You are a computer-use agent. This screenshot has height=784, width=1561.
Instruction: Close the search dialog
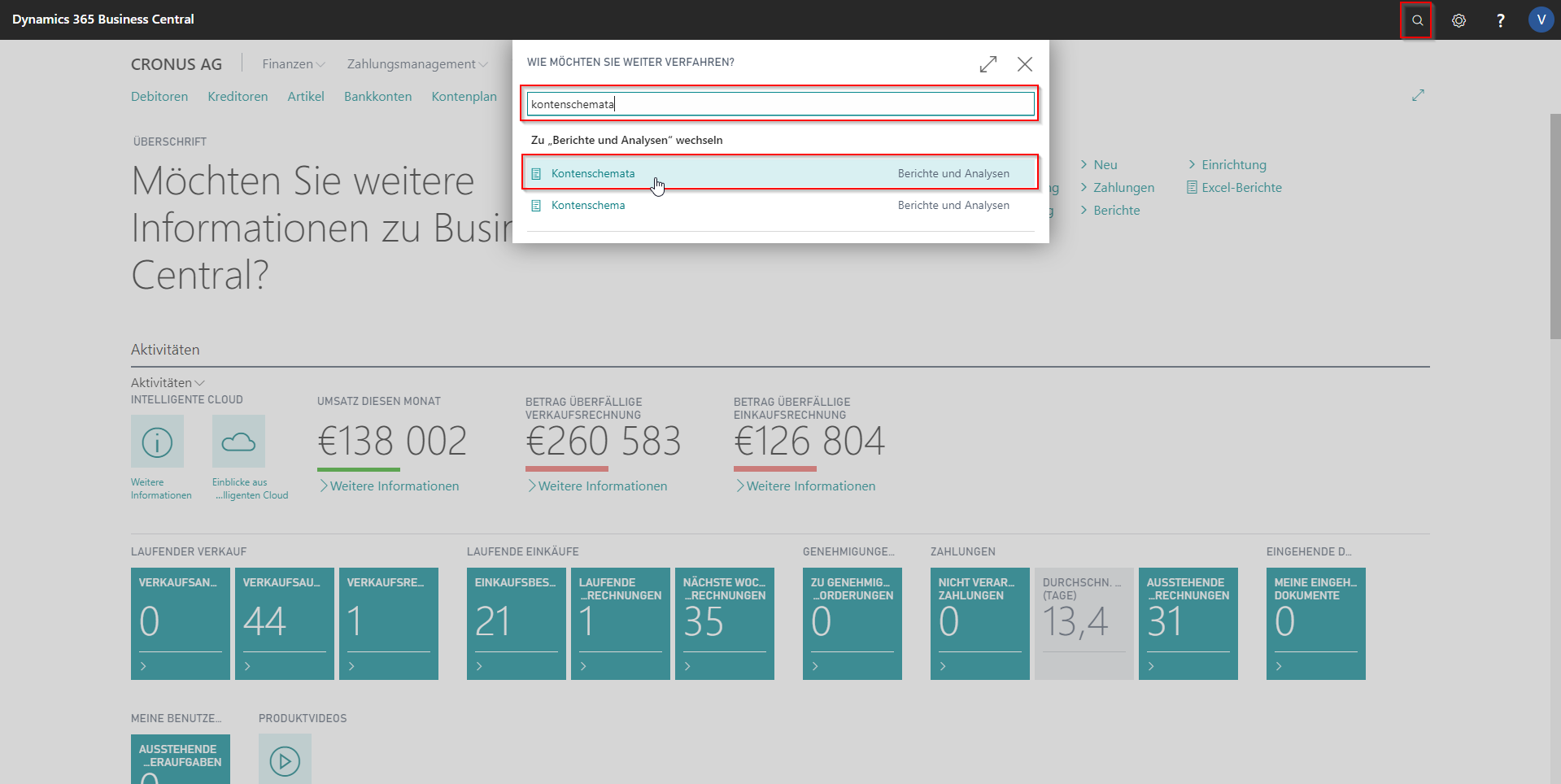pyautogui.click(x=1025, y=64)
